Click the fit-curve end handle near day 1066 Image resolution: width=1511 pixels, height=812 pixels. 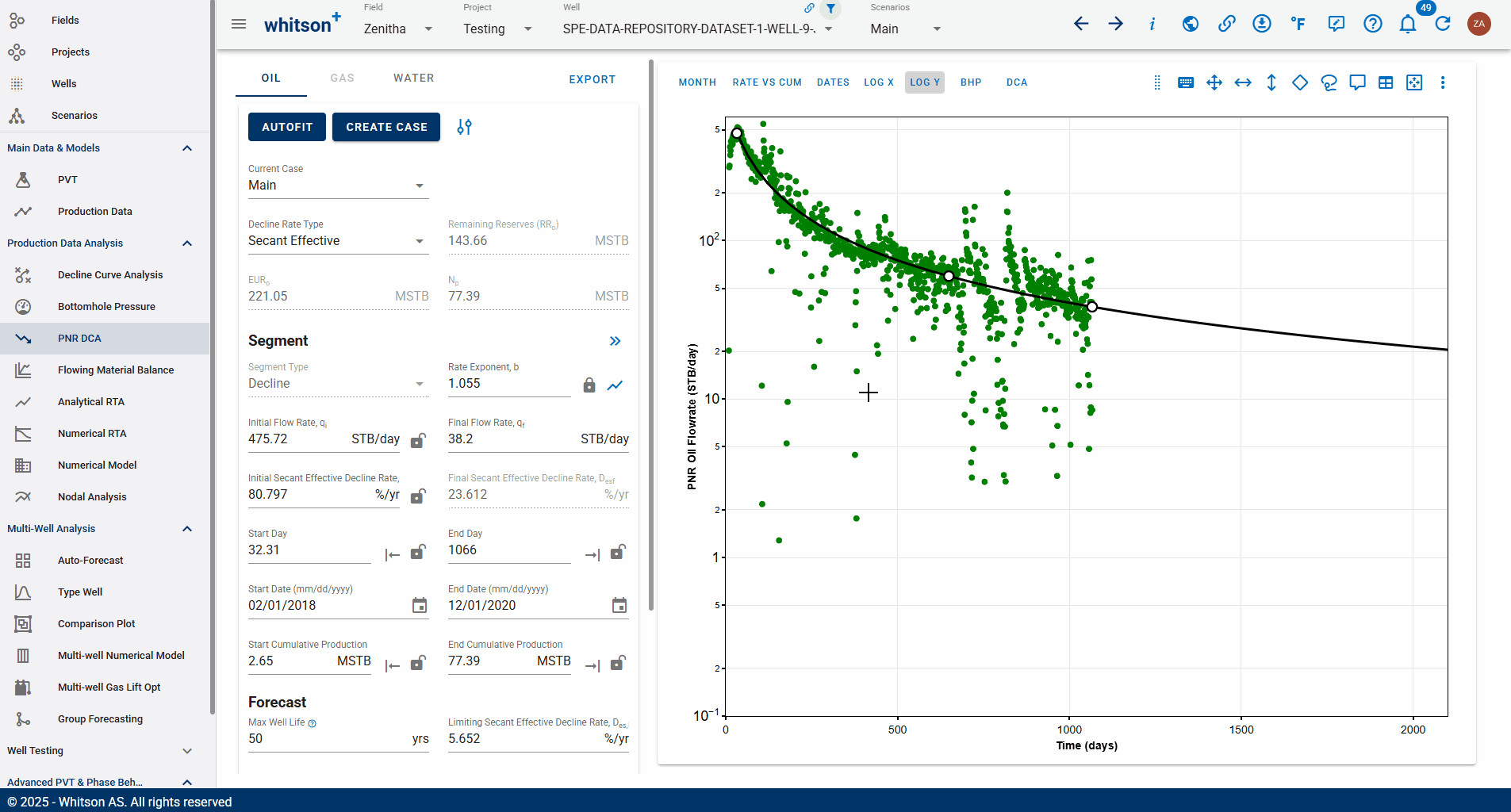[x=1092, y=307]
